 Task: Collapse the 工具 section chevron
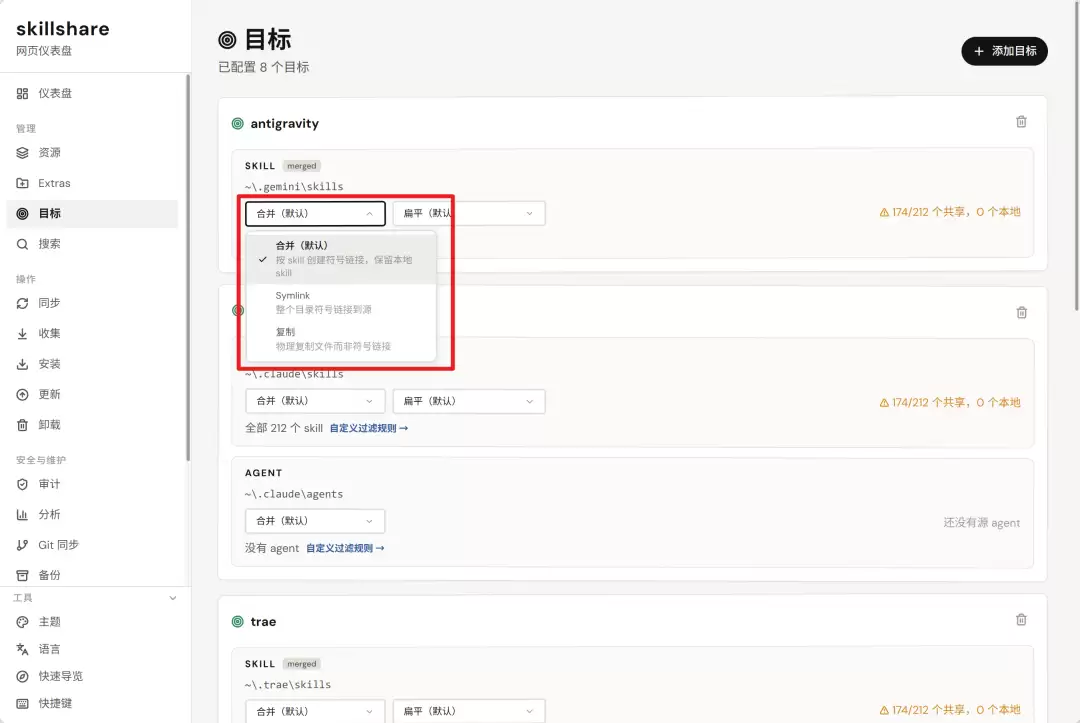point(173,598)
